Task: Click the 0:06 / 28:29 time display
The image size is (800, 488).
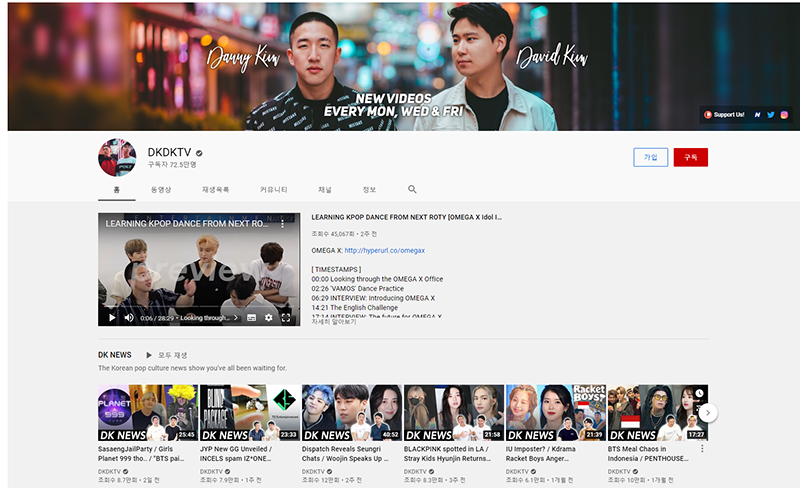Action: pyautogui.click(x=157, y=318)
